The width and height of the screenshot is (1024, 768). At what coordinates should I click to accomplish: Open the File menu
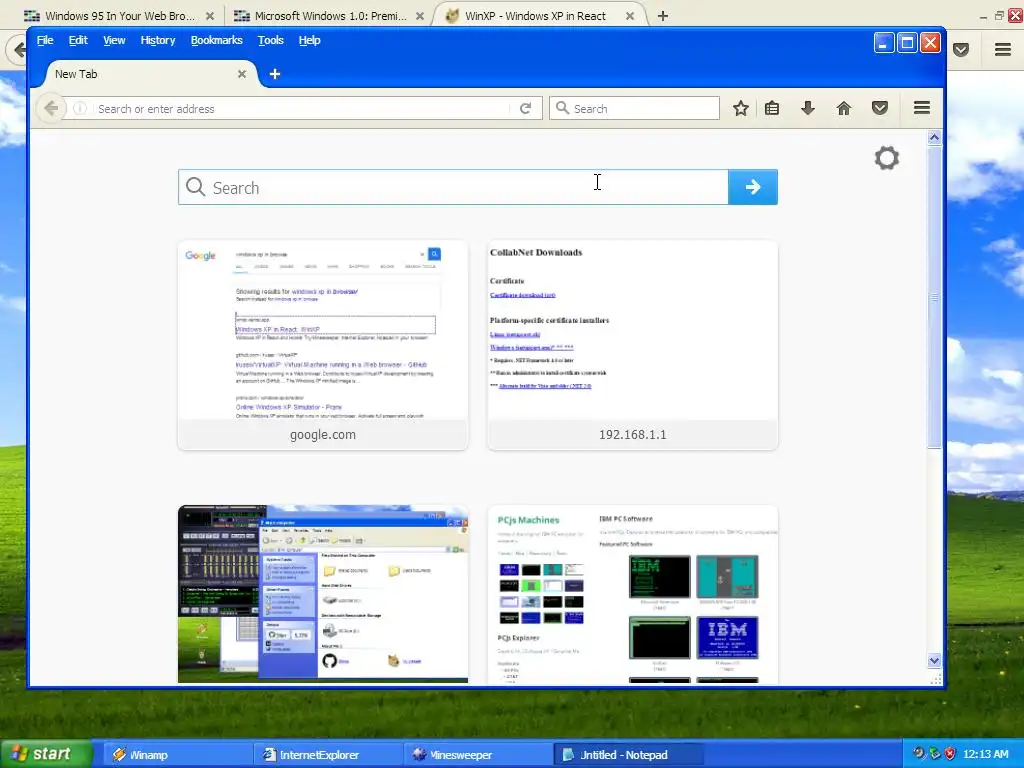[x=45, y=40]
